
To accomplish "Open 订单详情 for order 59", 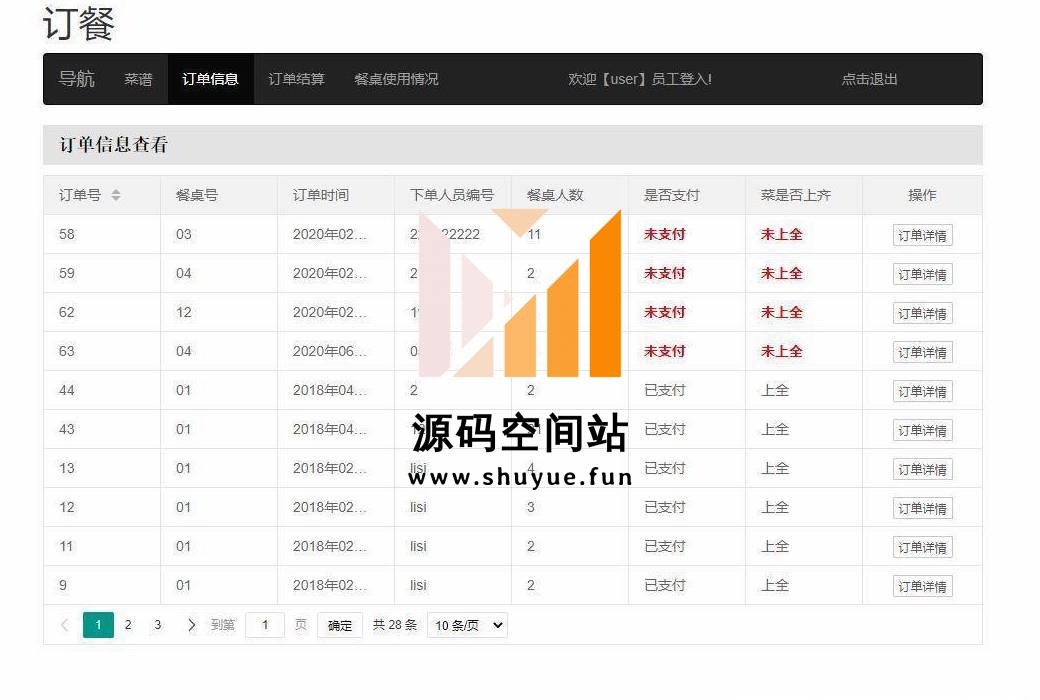I will [923, 275].
